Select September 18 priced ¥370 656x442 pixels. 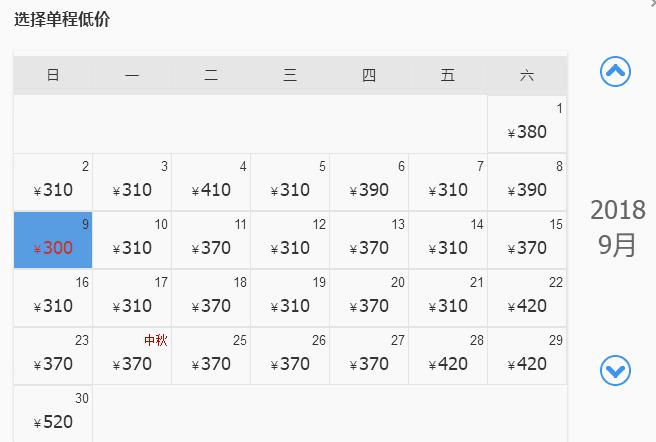211,298
